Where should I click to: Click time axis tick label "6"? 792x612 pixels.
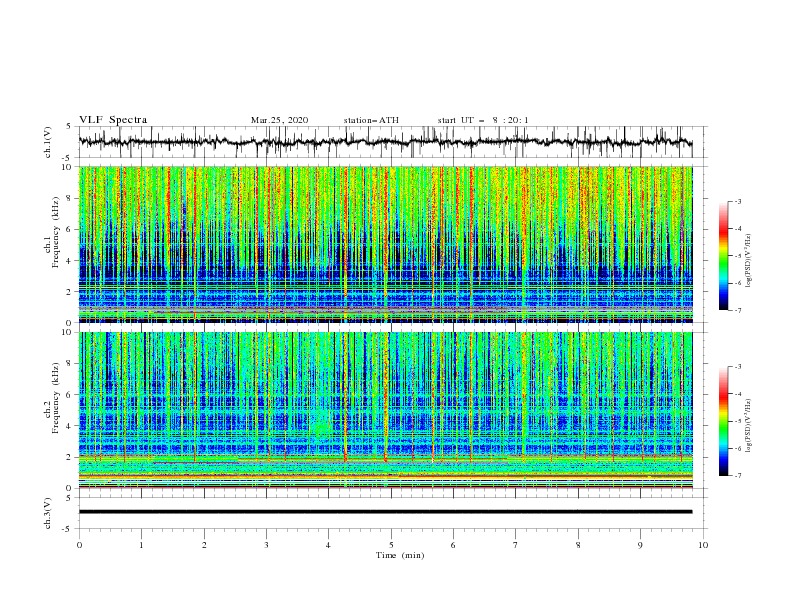pyautogui.click(x=454, y=545)
